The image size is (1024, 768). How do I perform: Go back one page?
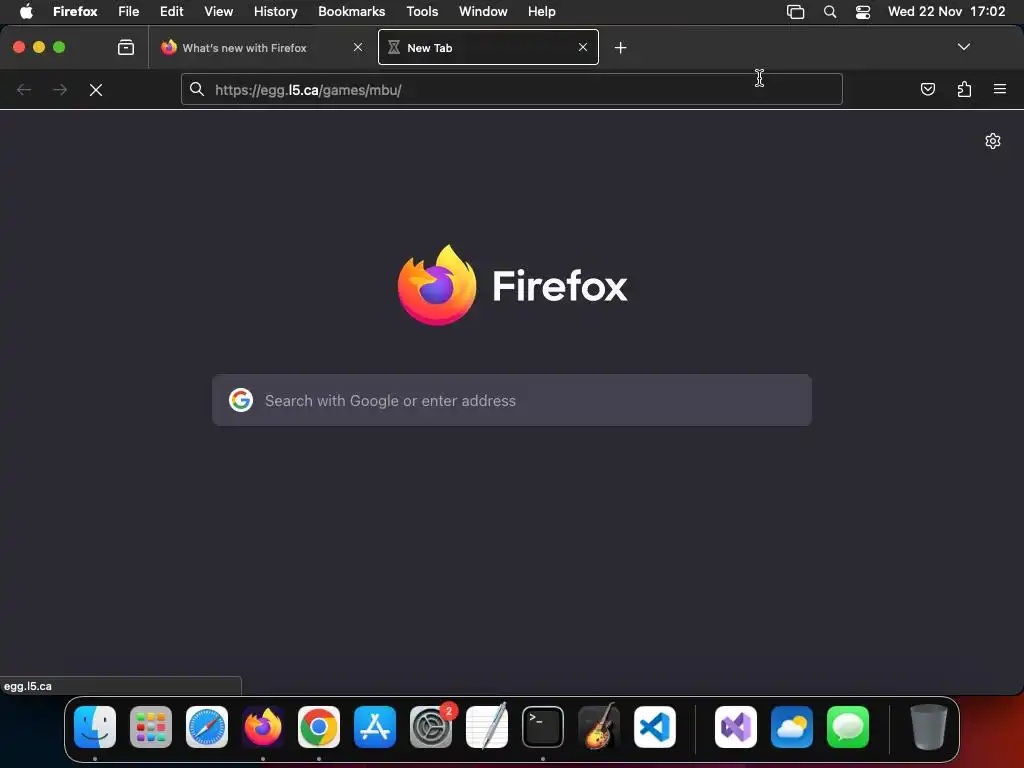coord(24,90)
